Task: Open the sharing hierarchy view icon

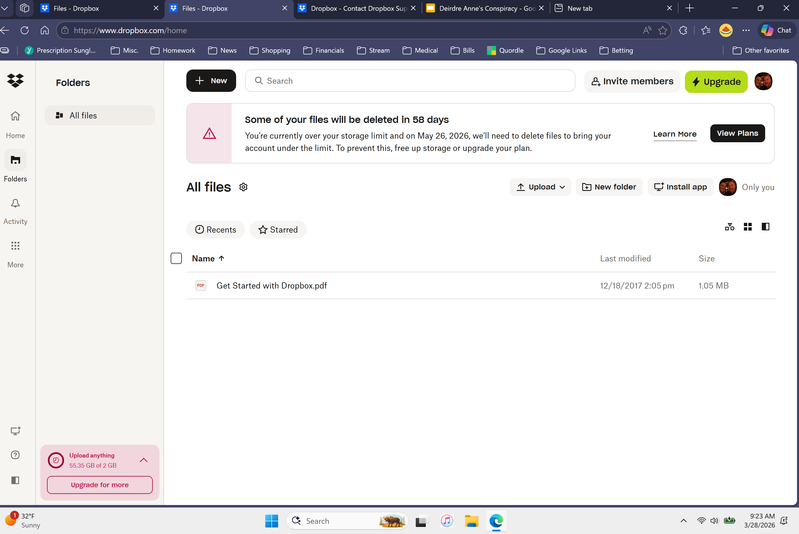Action: [x=729, y=227]
